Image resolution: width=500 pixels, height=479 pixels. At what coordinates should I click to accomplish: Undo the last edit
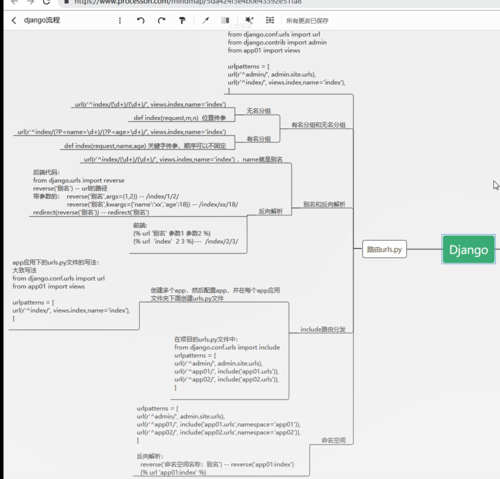[141, 21]
